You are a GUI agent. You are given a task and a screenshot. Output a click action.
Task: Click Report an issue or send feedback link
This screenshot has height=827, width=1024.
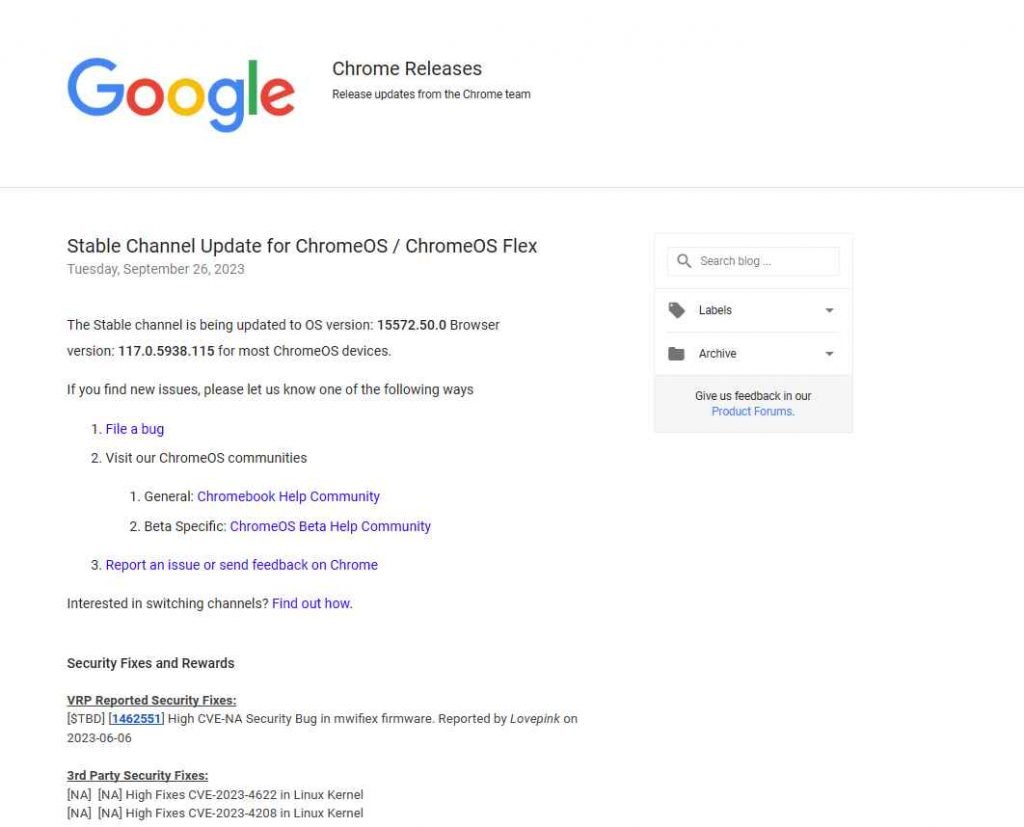pyautogui.click(x=242, y=565)
